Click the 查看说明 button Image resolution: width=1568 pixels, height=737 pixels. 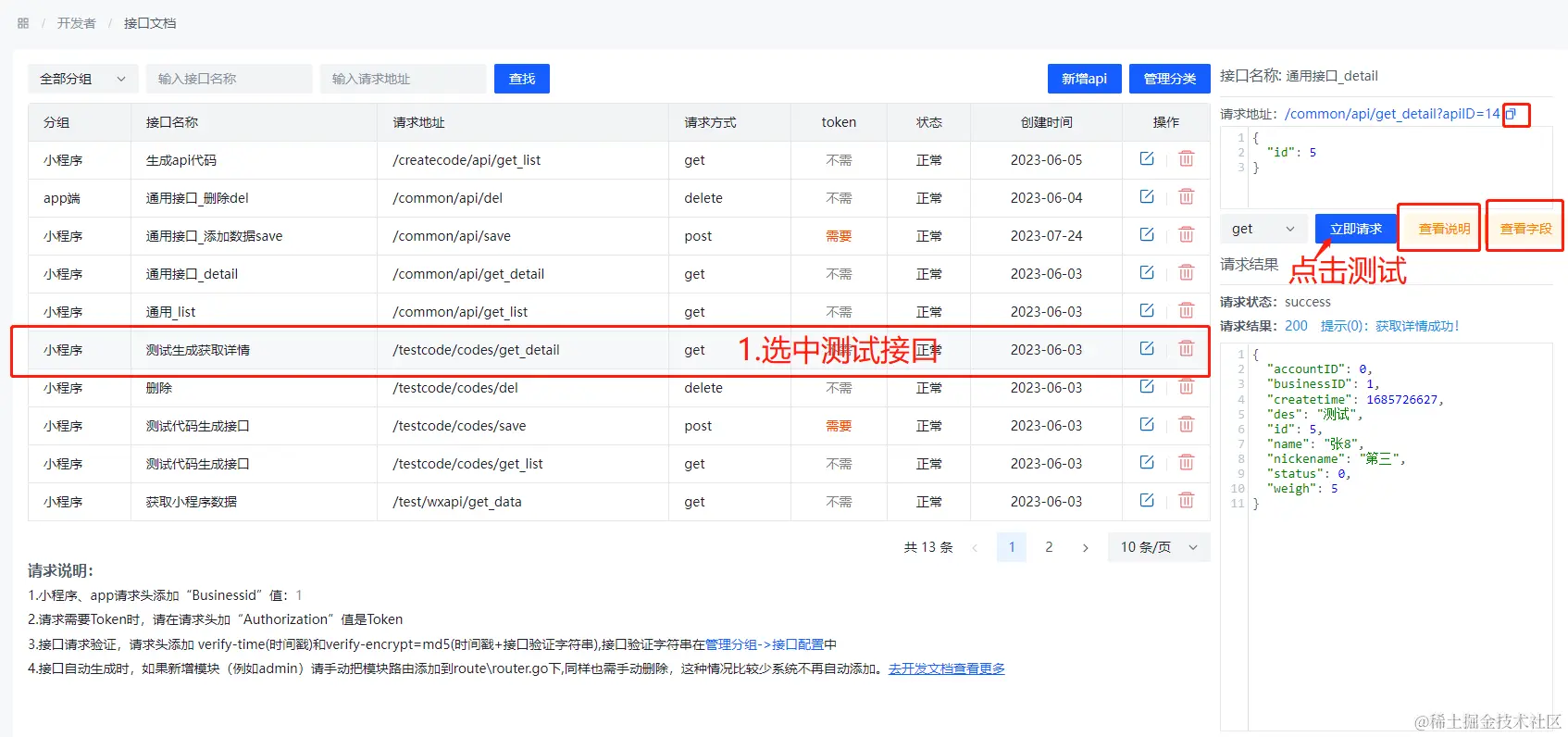(1444, 229)
